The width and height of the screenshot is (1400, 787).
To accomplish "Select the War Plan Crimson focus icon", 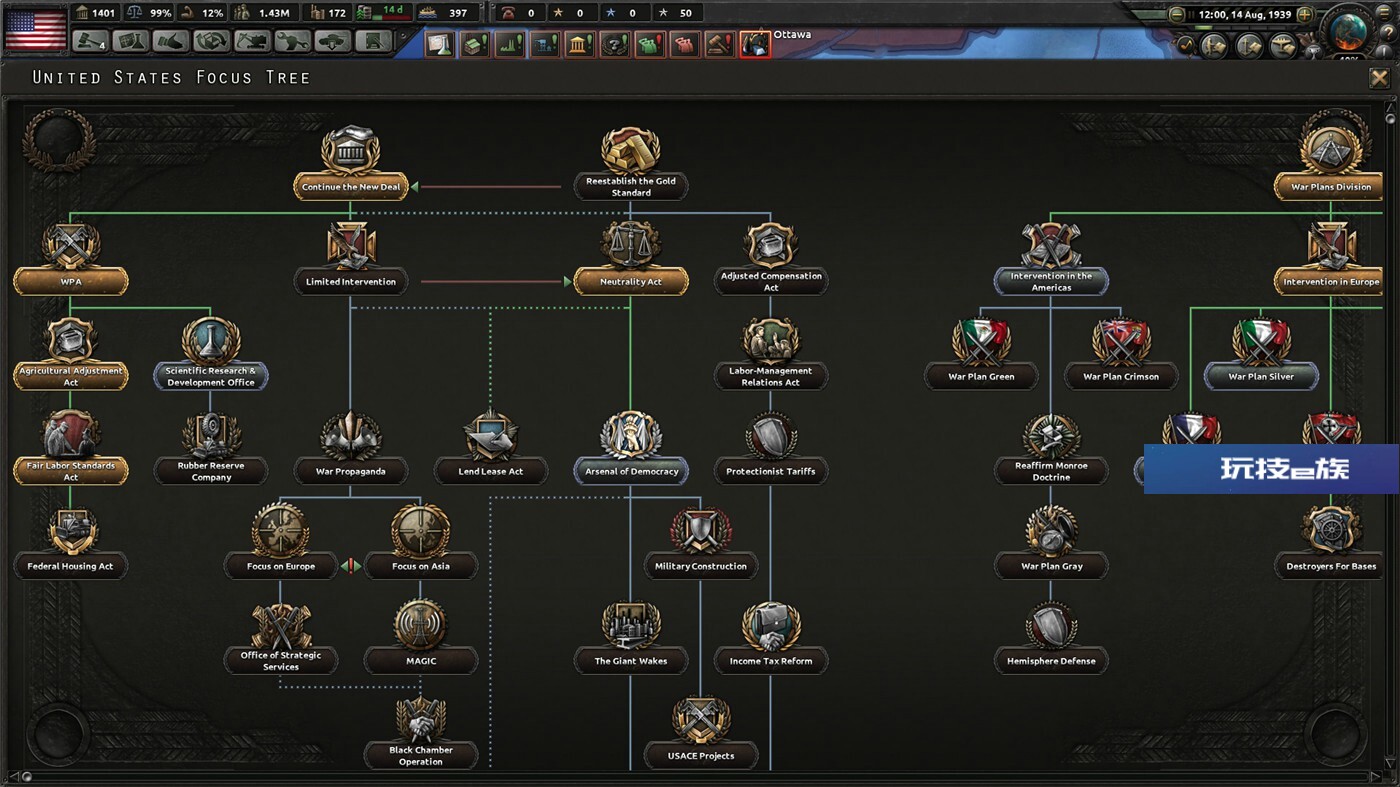I will tap(1121, 342).
